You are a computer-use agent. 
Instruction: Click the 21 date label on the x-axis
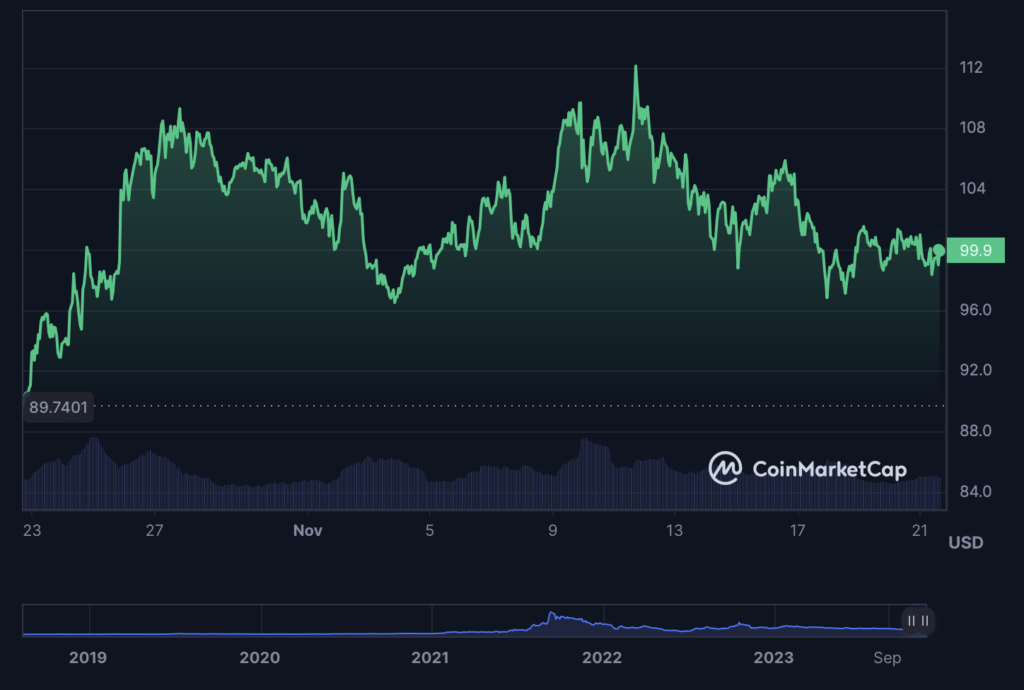tap(920, 530)
